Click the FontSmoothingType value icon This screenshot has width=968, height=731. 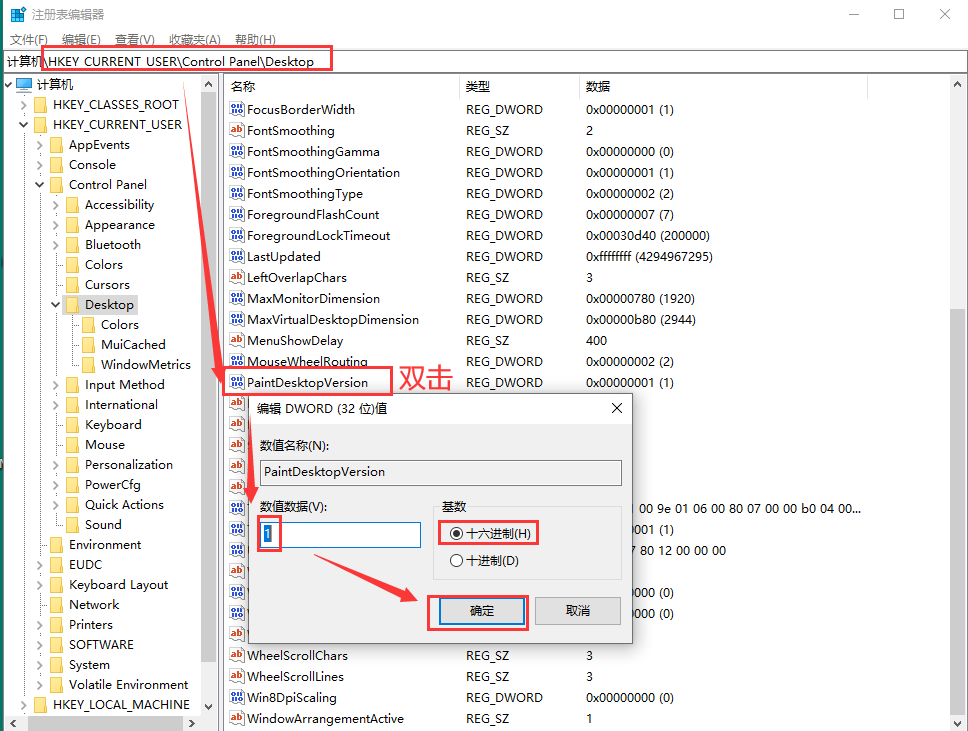click(x=236, y=193)
